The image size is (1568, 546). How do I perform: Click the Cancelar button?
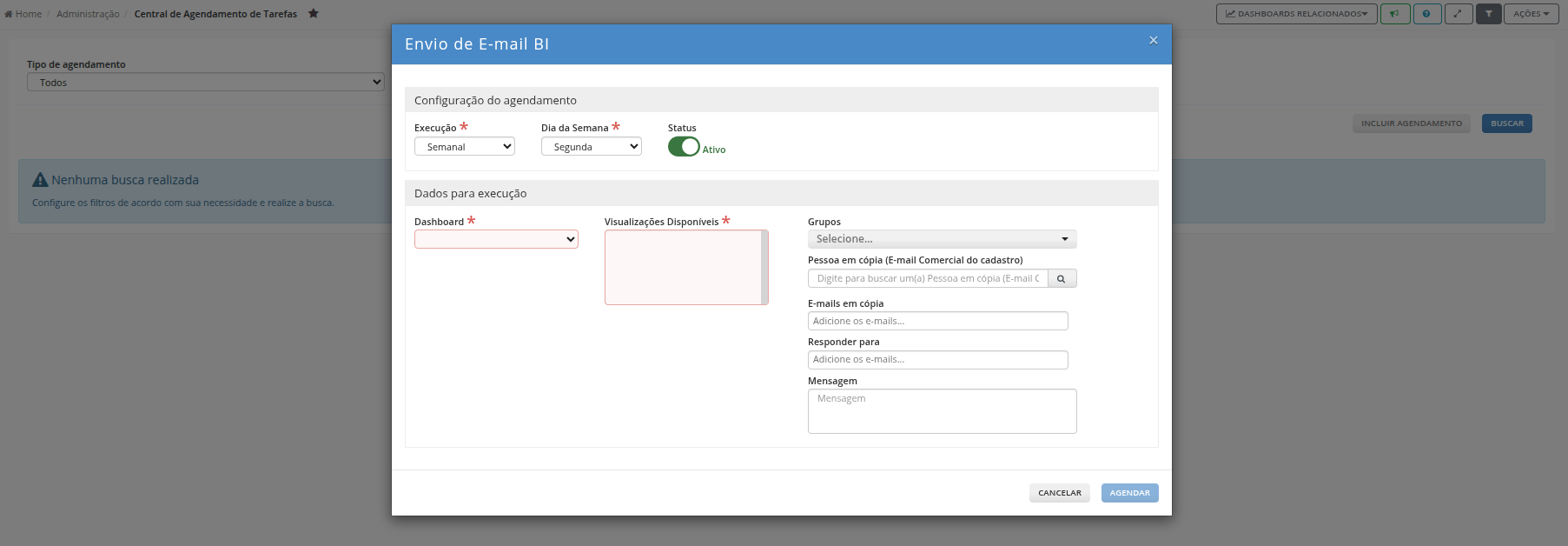tap(1060, 493)
